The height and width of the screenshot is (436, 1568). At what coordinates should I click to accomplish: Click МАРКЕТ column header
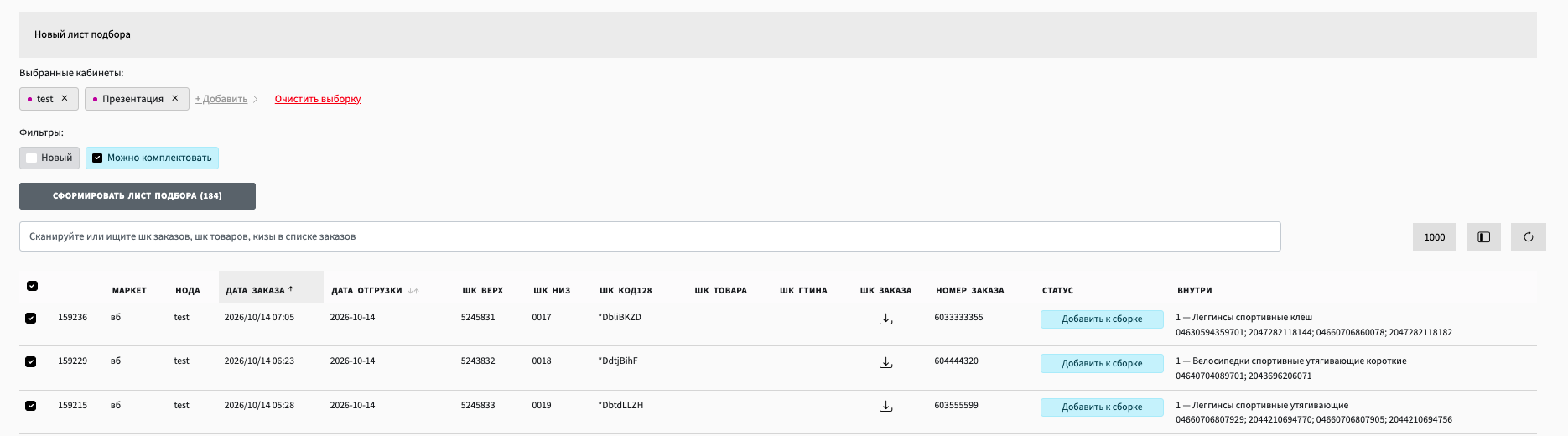click(129, 291)
